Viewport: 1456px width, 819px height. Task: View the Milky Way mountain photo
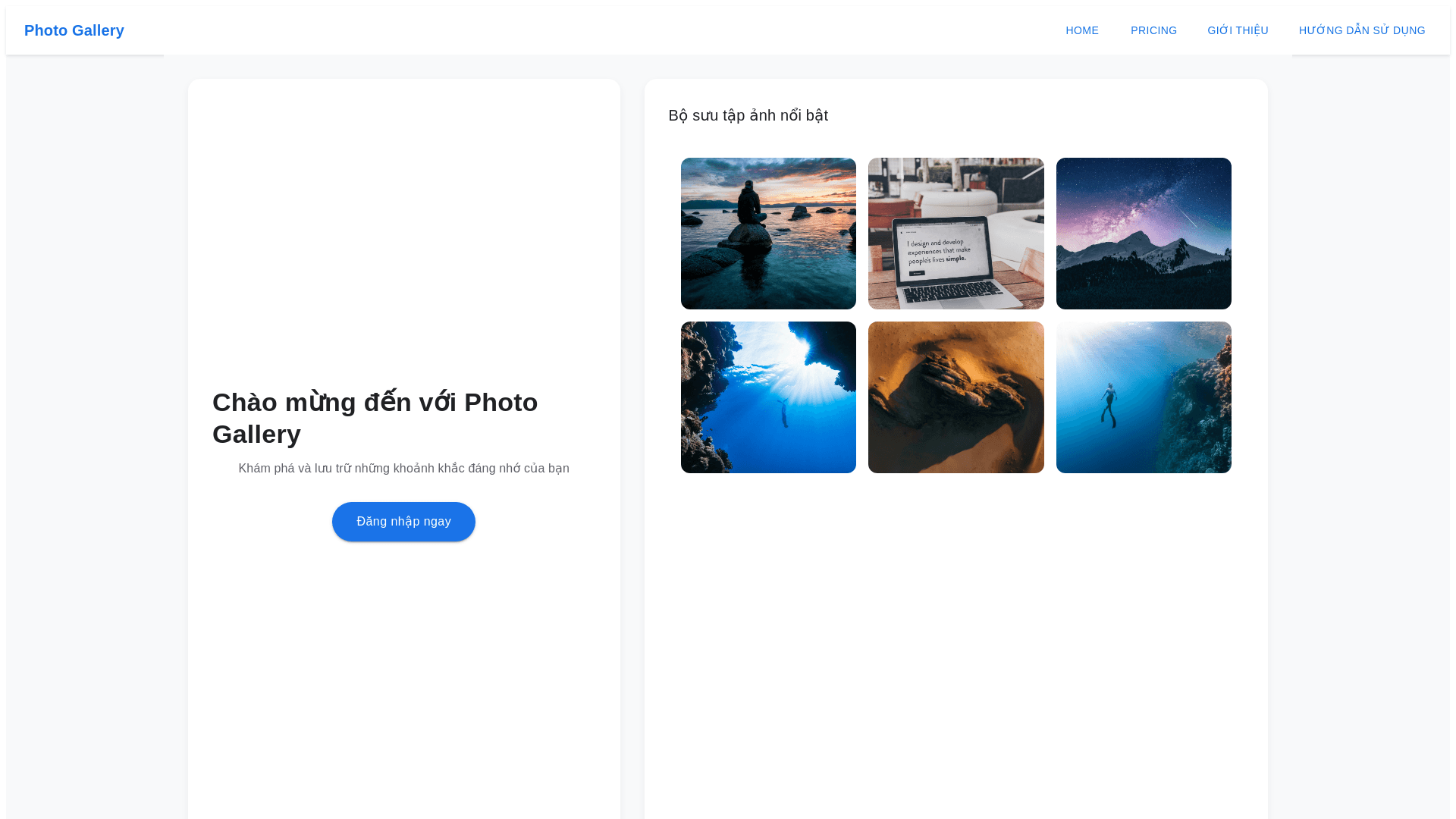pos(1144,234)
